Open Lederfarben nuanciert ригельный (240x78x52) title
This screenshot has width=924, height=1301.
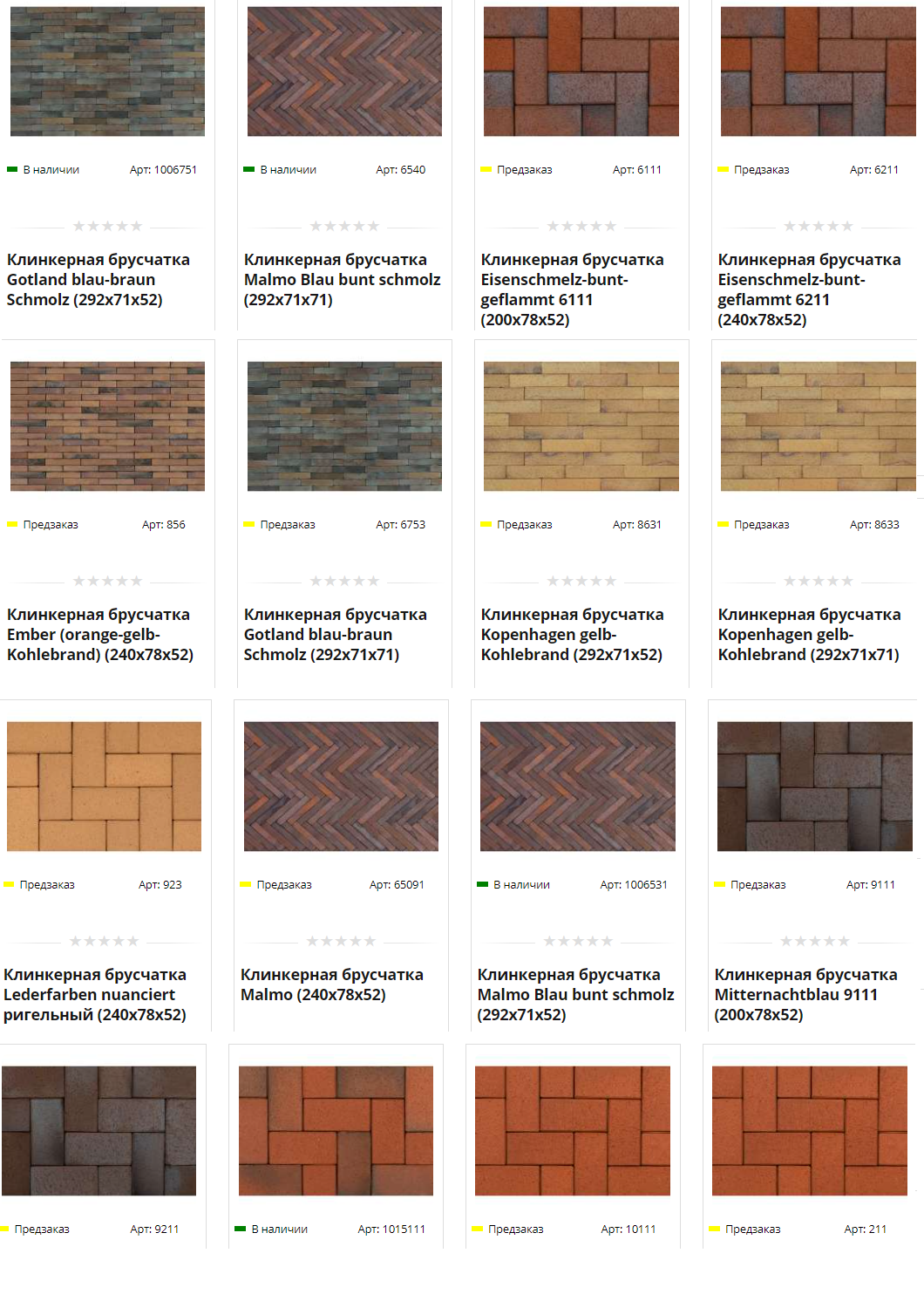(95, 994)
